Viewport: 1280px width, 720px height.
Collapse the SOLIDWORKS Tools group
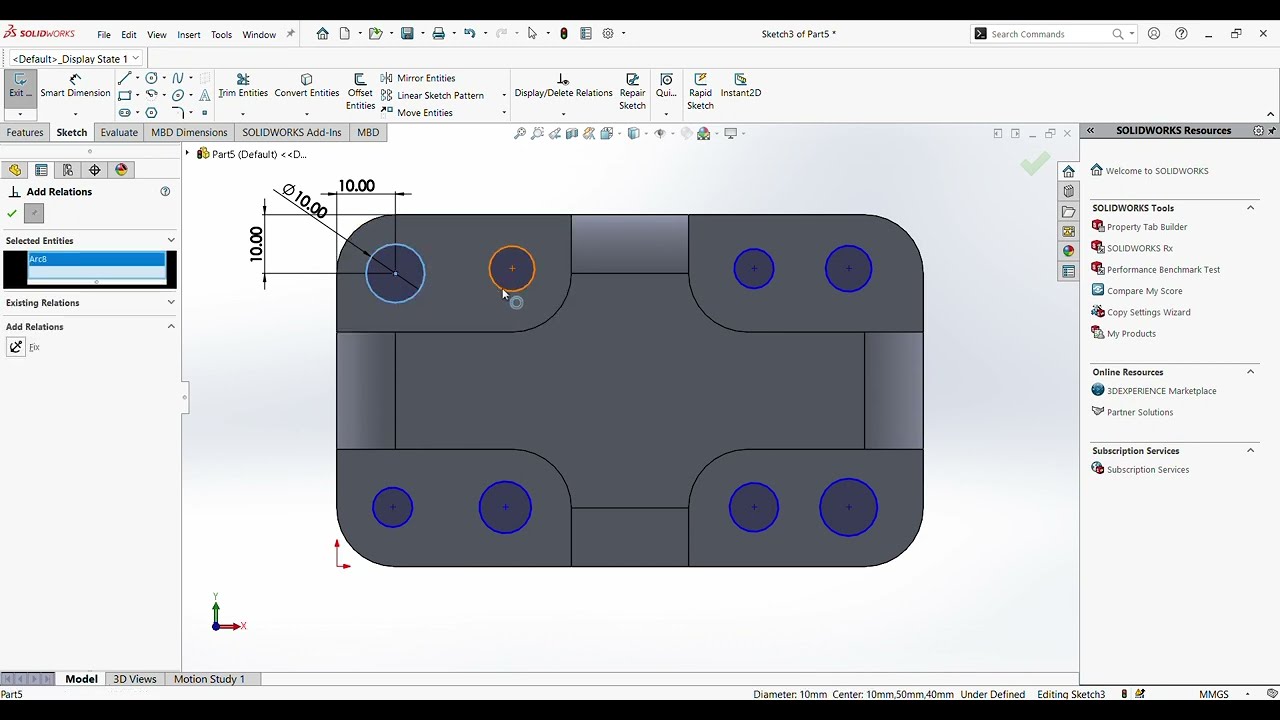1250,208
